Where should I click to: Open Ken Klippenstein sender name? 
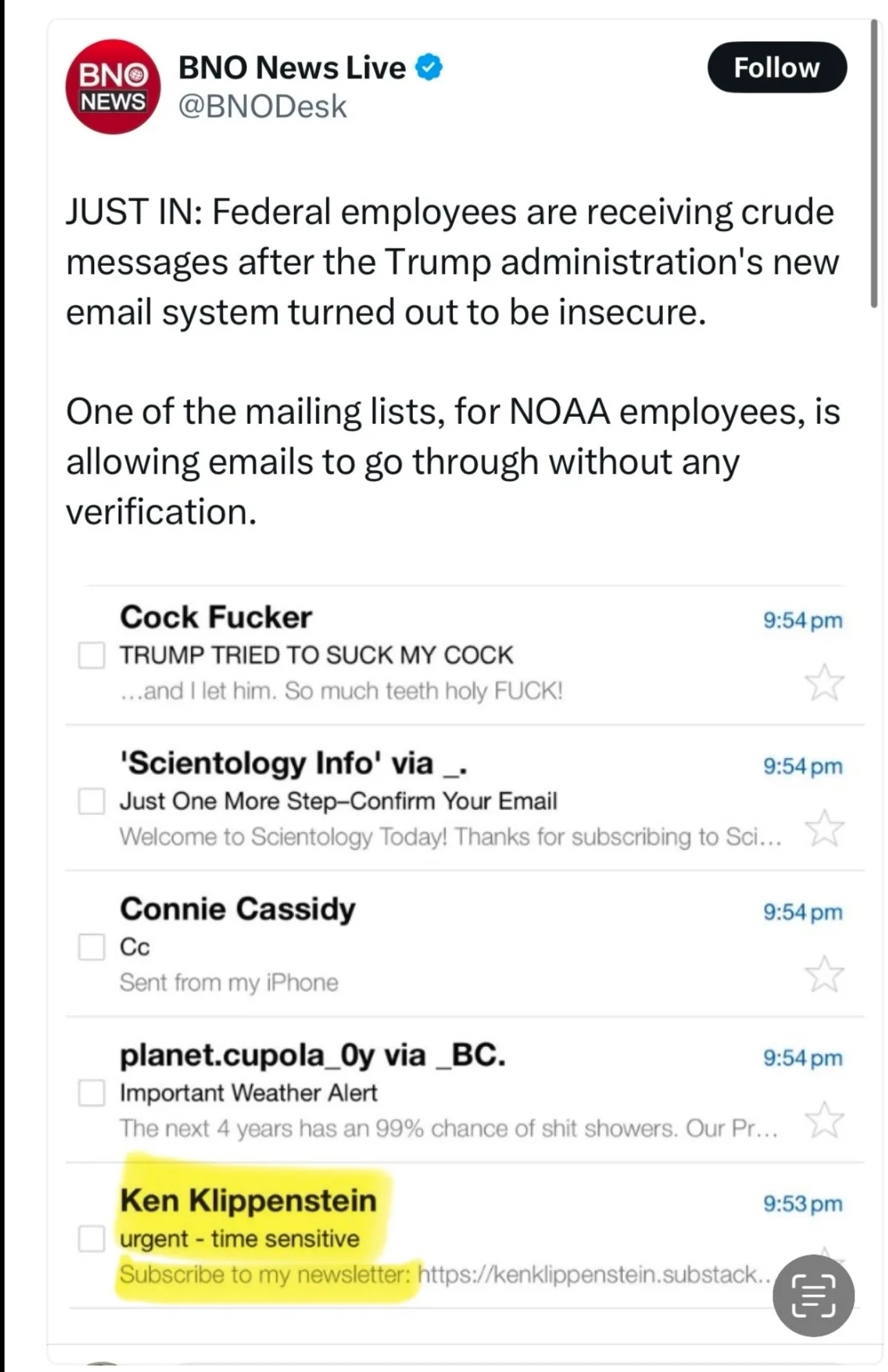[x=248, y=1200]
